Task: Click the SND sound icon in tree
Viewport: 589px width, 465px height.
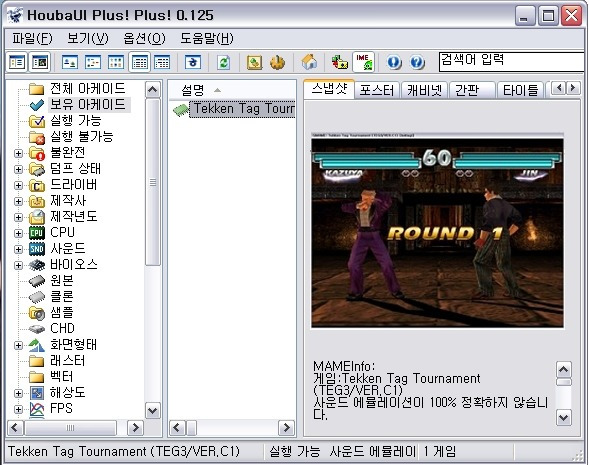Action: point(37,249)
